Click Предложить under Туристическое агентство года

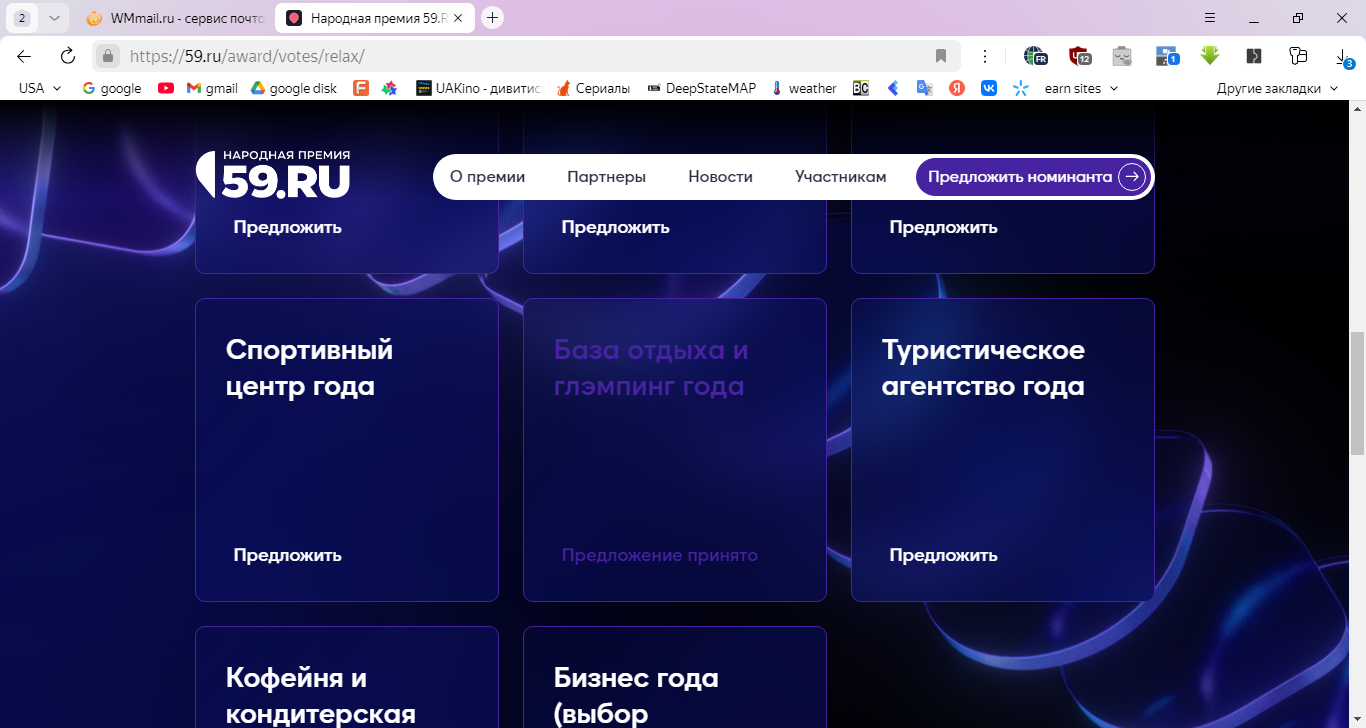tap(943, 555)
